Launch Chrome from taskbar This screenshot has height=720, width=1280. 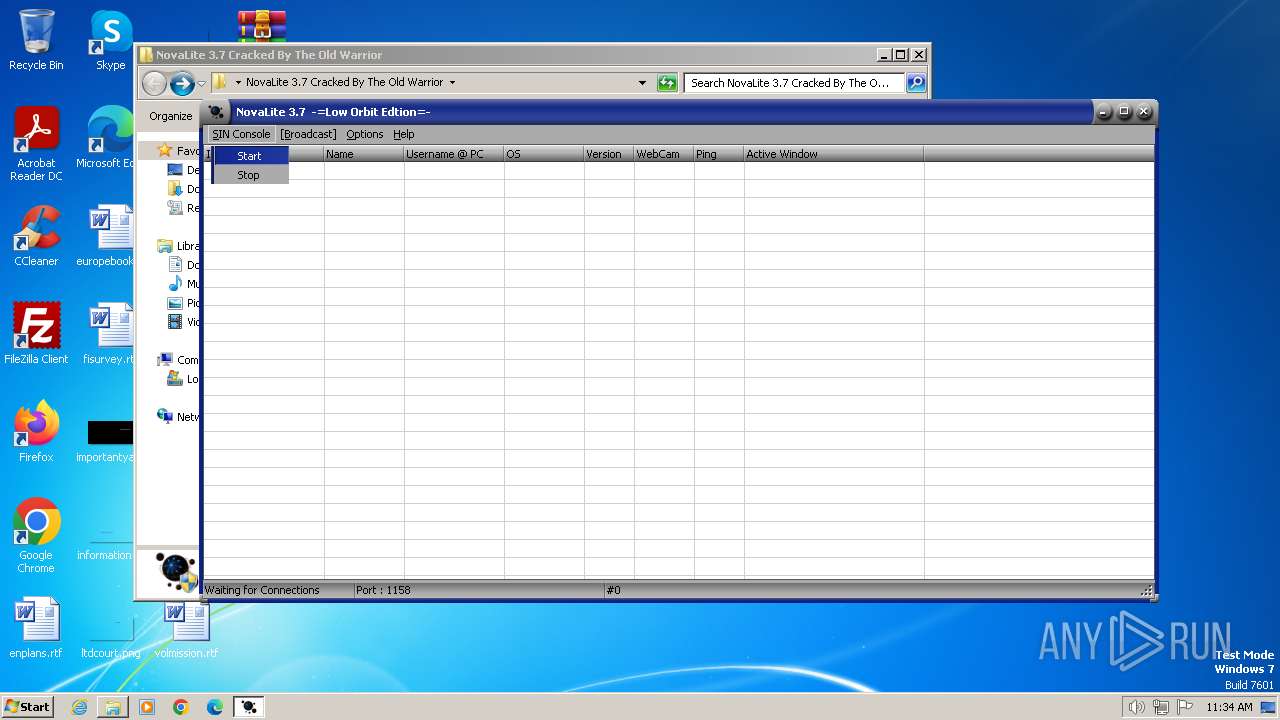click(181, 707)
